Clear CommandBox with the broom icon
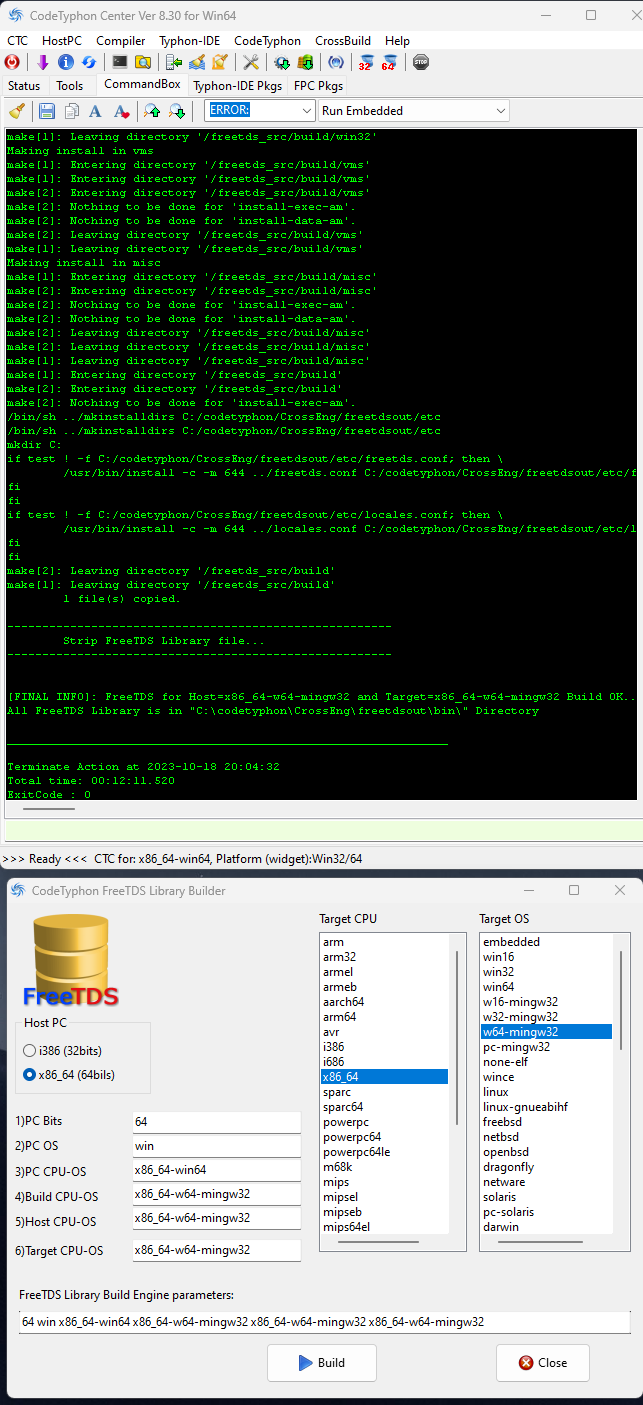The image size is (643, 1405). [x=16, y=111]
